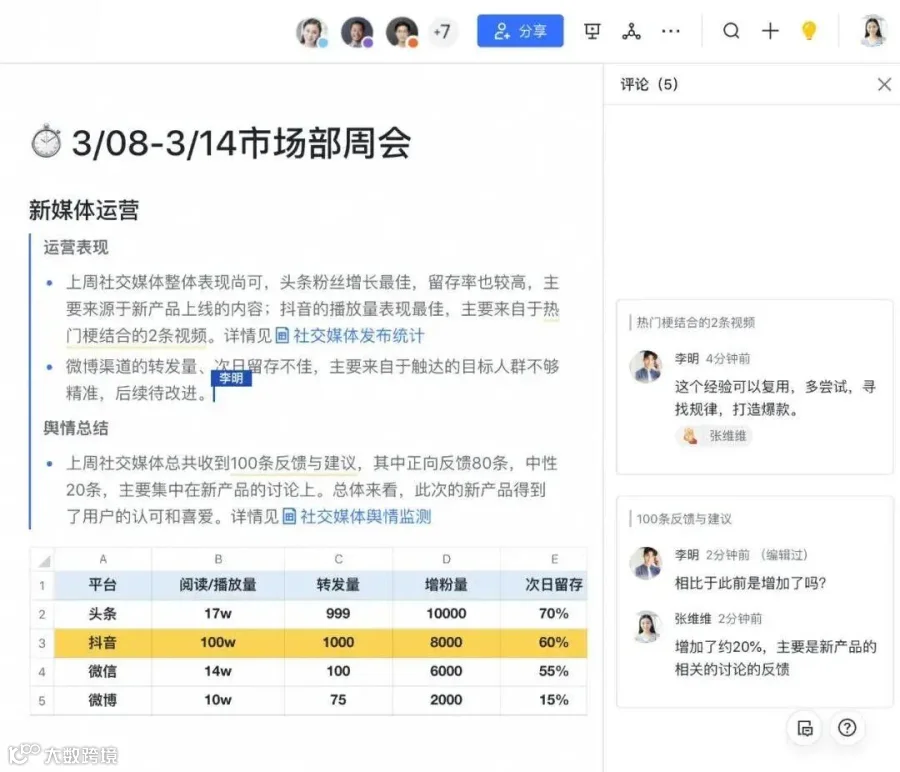The width and height of the screenshot is (900, 772).
Task: Close the 评论 comments panel
Action: (884, 84)
